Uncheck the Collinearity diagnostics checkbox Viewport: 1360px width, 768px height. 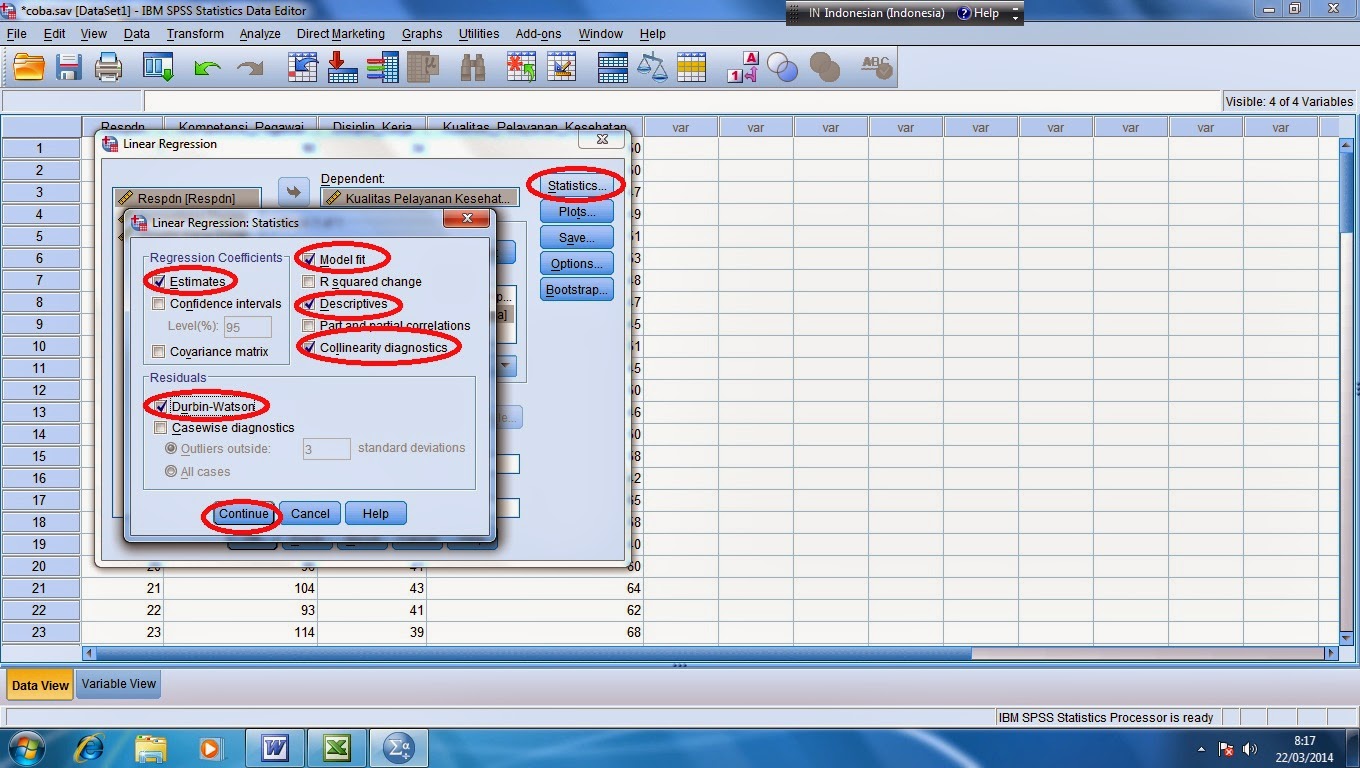(309, 348)
